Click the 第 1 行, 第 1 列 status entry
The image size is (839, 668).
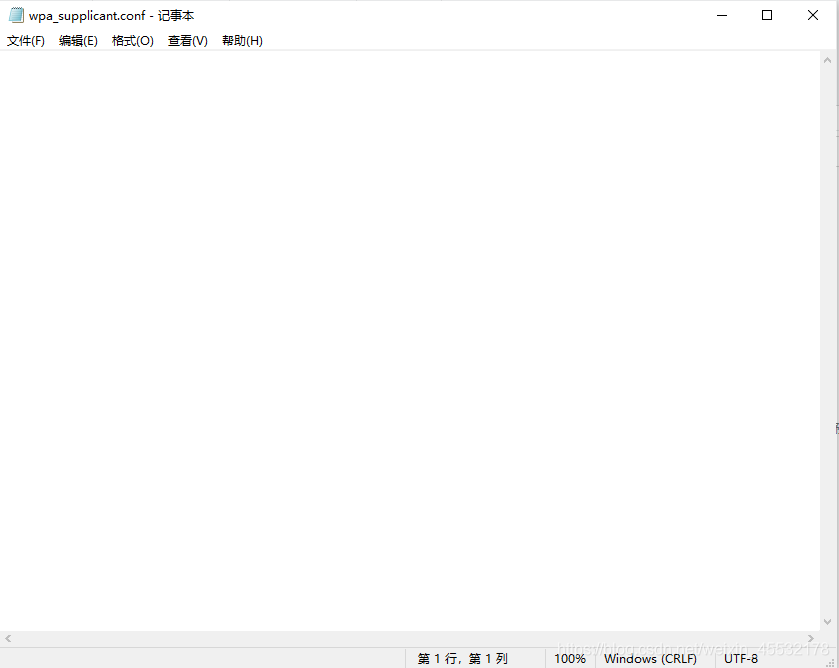pos(462,658)
